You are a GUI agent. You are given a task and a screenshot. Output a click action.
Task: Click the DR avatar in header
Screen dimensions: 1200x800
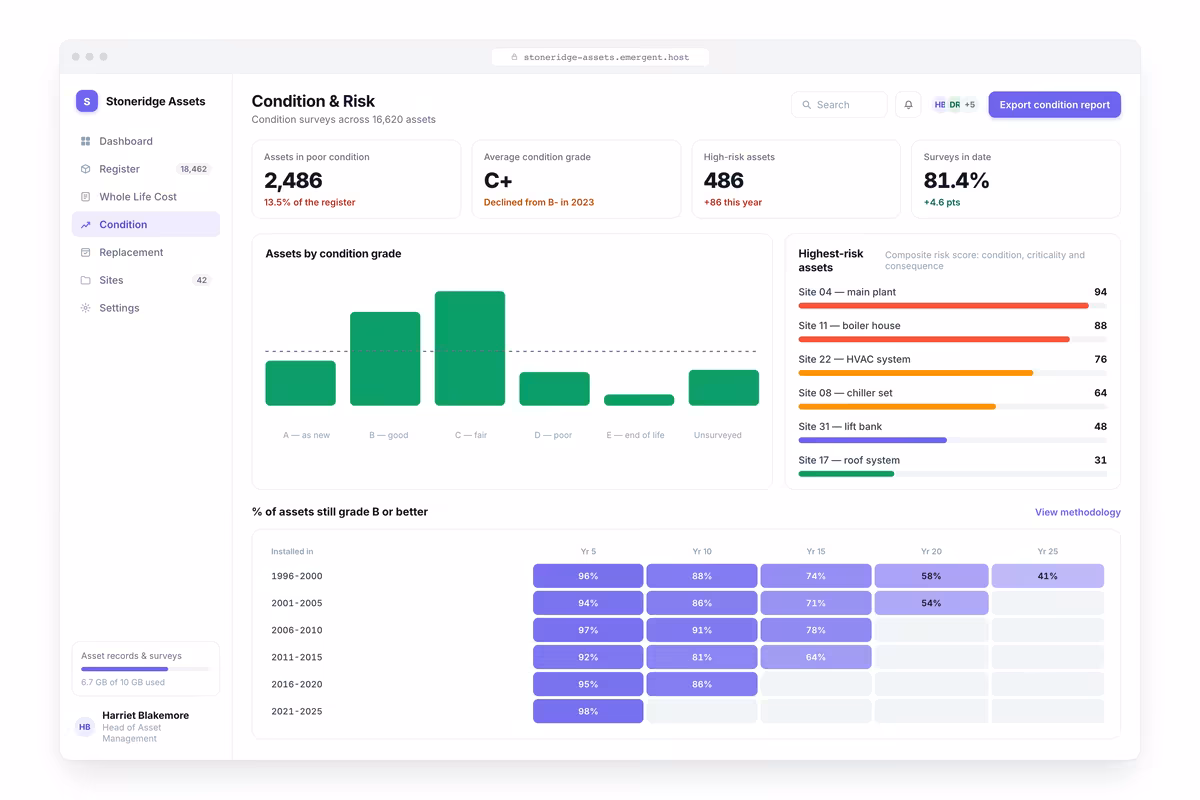[955, 105]
